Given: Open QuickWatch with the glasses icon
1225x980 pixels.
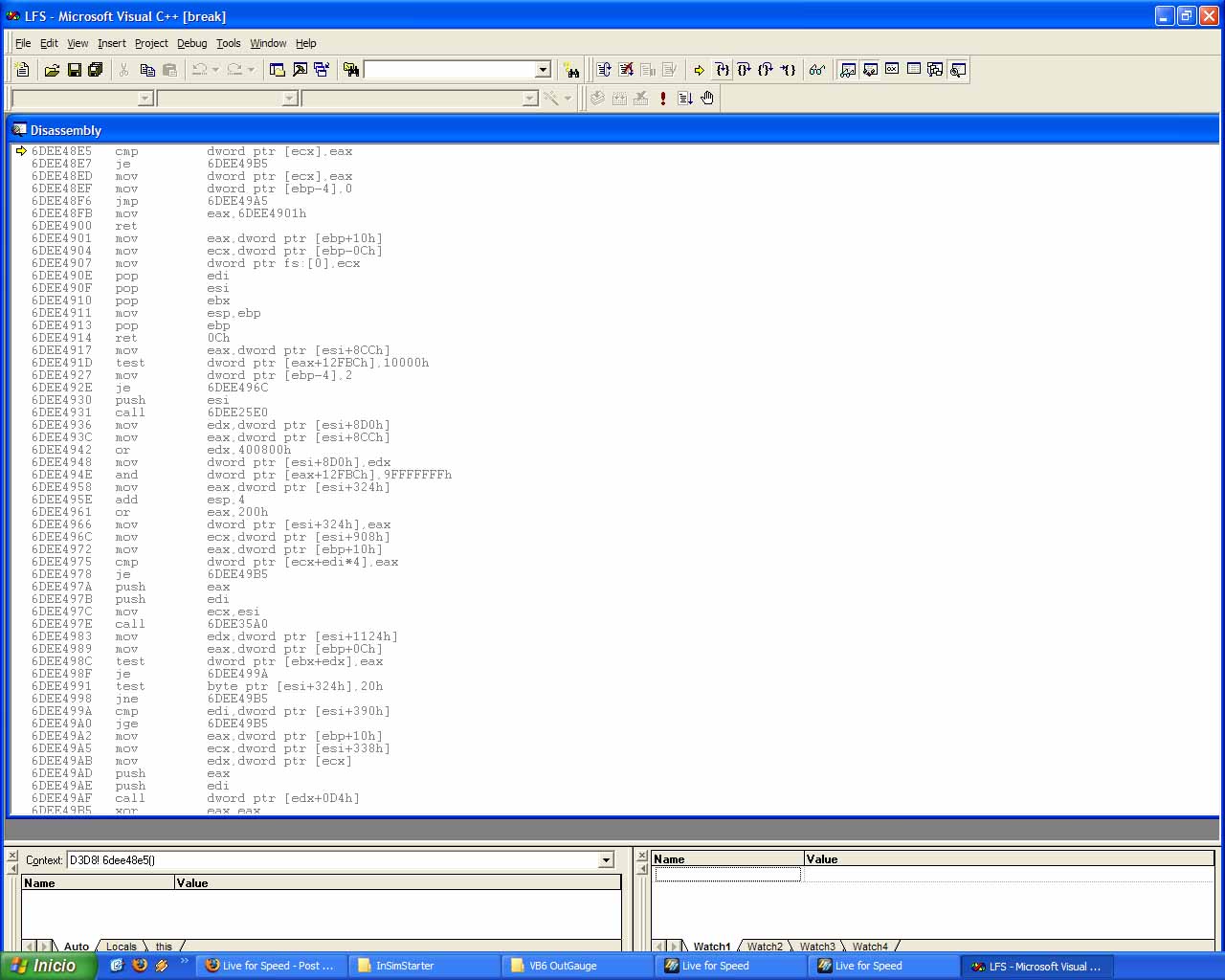Looking at the screenshot, I should coord(816,70).
